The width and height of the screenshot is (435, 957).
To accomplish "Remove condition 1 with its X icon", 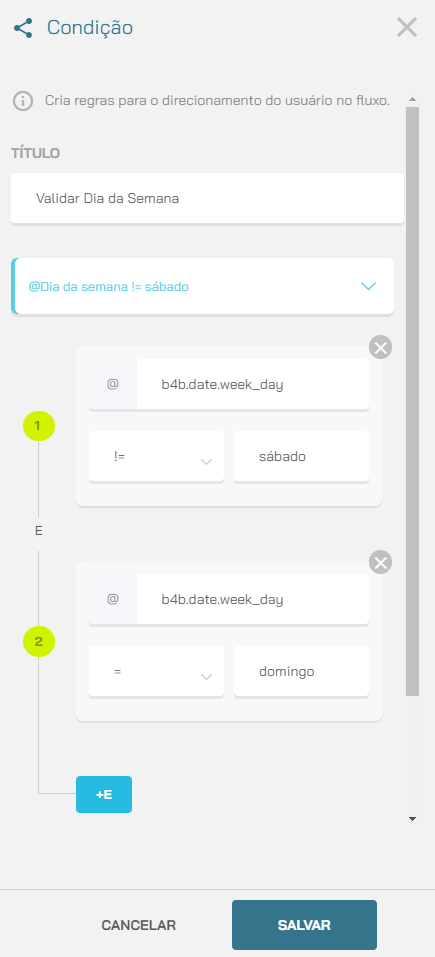I will pos(380,348).
